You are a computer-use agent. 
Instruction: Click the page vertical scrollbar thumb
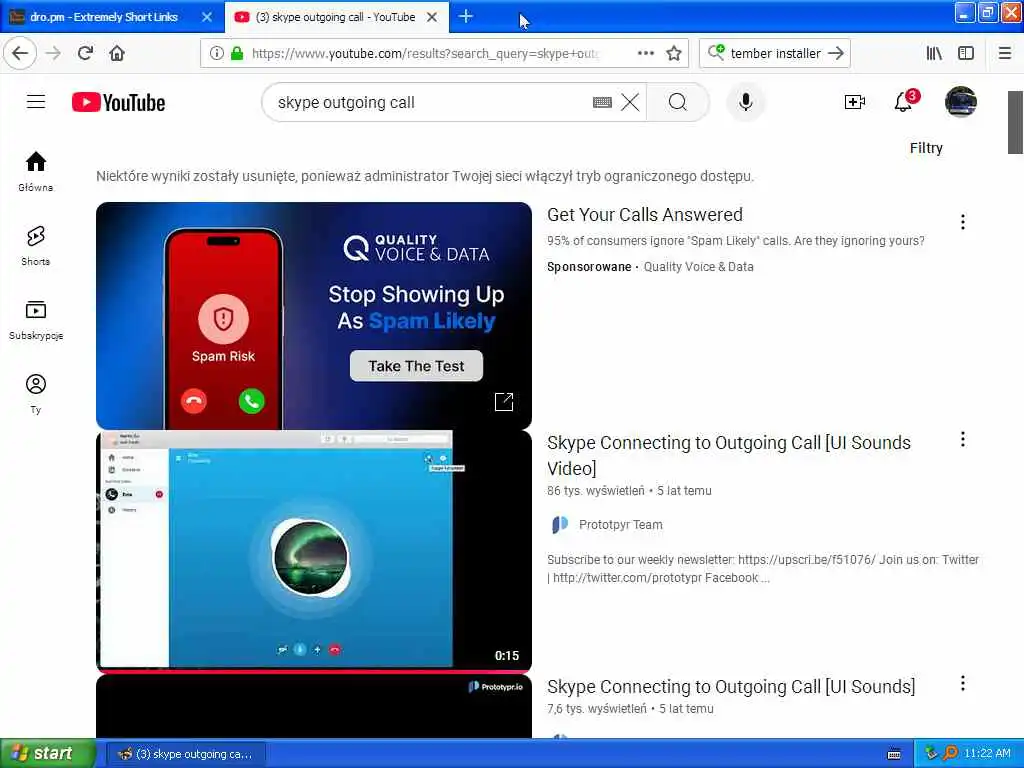(x=1015, y=122)
